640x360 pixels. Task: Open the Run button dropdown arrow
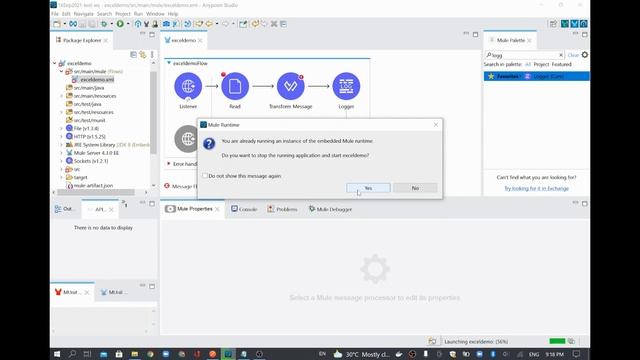tap(128, 24)
